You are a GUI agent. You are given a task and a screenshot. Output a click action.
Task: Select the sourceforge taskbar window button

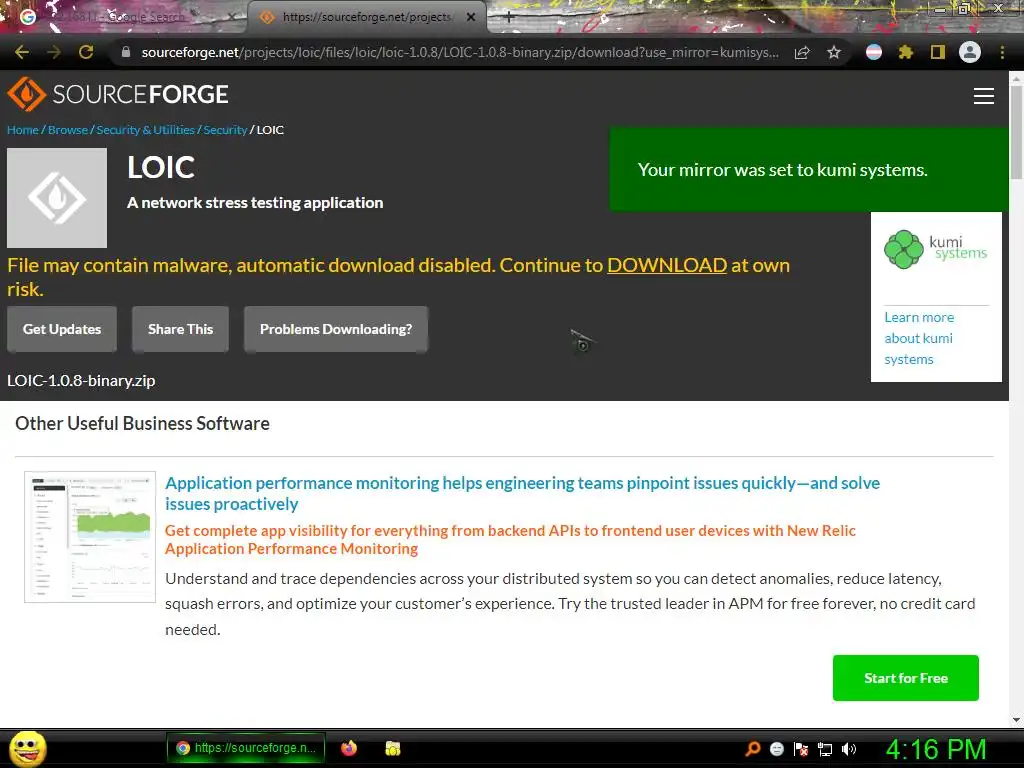coord(246,748)
